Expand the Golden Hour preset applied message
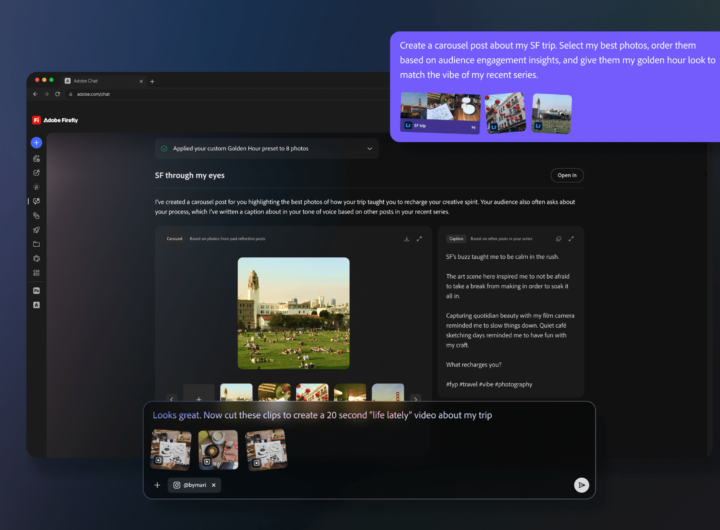720x530 pixels. click(x=369, y=148)
